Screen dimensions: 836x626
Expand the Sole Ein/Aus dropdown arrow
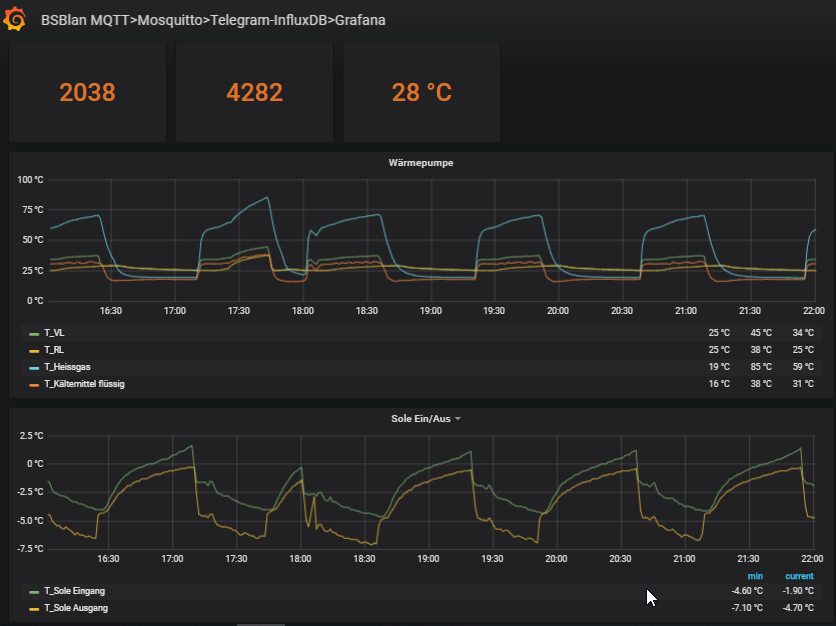(457, 419)
